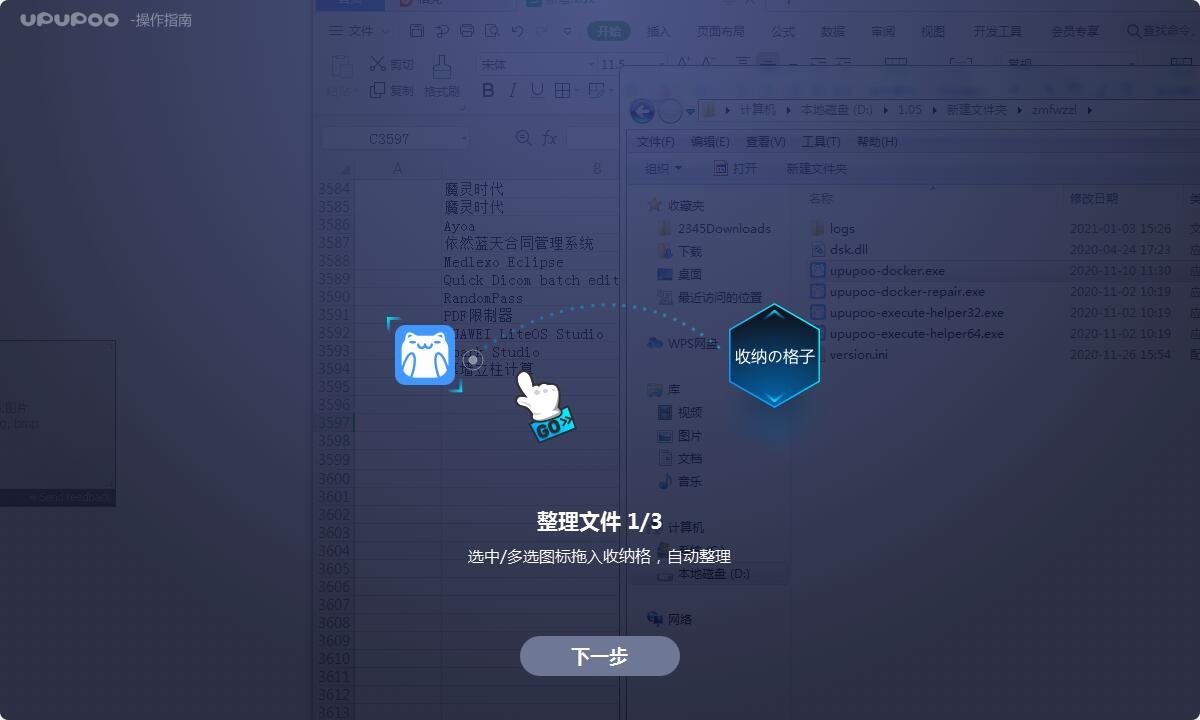Click the 格式刷 format painter icon
1200x720 pixels.
[441, 68]
